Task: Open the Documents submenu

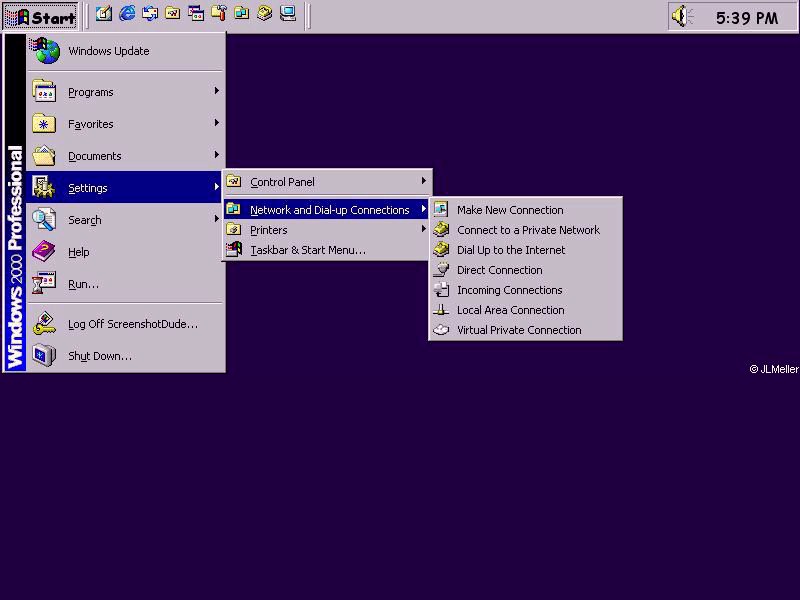Action: click(126, 156)
